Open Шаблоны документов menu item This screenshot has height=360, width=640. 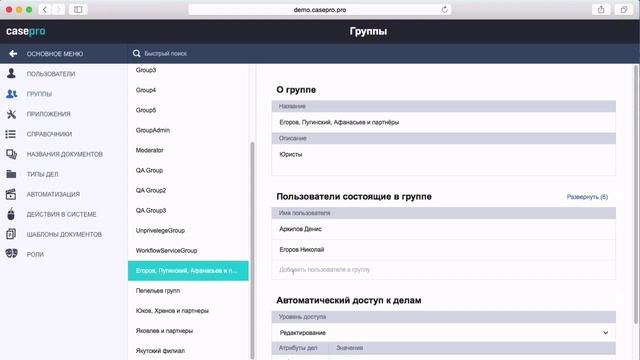(64, 234)
